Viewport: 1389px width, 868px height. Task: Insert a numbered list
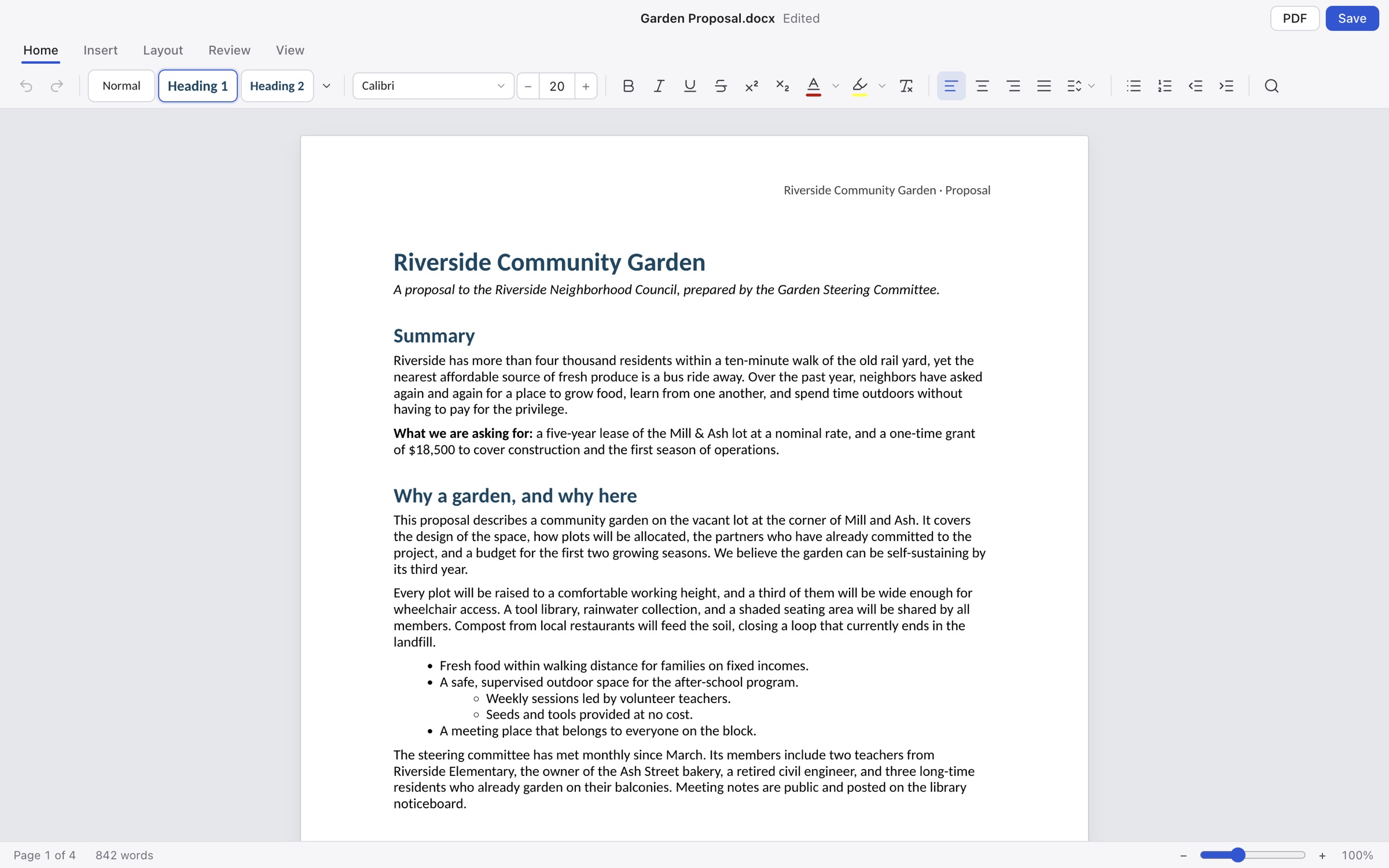1164,86
